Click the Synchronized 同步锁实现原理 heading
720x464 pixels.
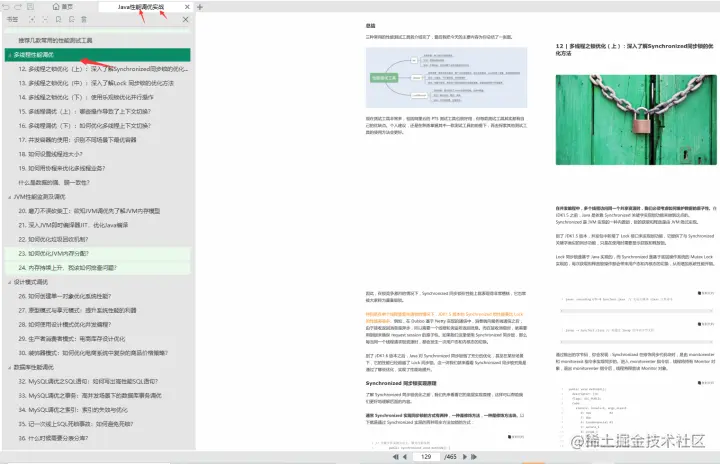[401, 383]
